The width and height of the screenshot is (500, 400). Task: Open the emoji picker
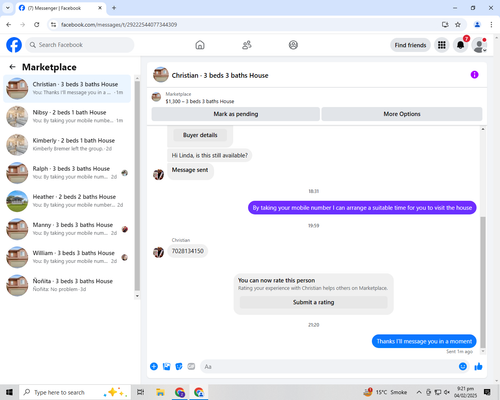pyautogui.click(x=463, y=367)
